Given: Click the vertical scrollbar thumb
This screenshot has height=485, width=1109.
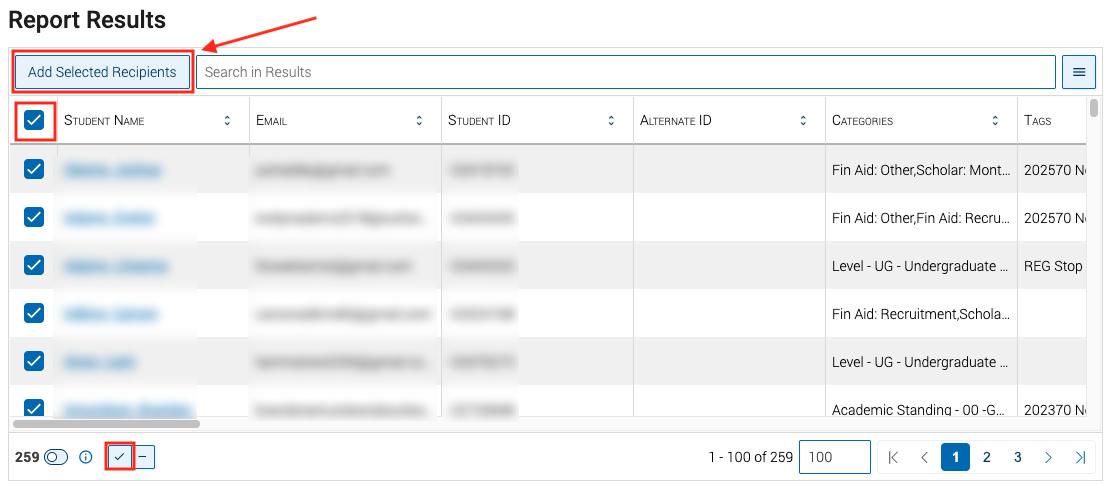Looking at the screenshot, I should coord(1094,107).
